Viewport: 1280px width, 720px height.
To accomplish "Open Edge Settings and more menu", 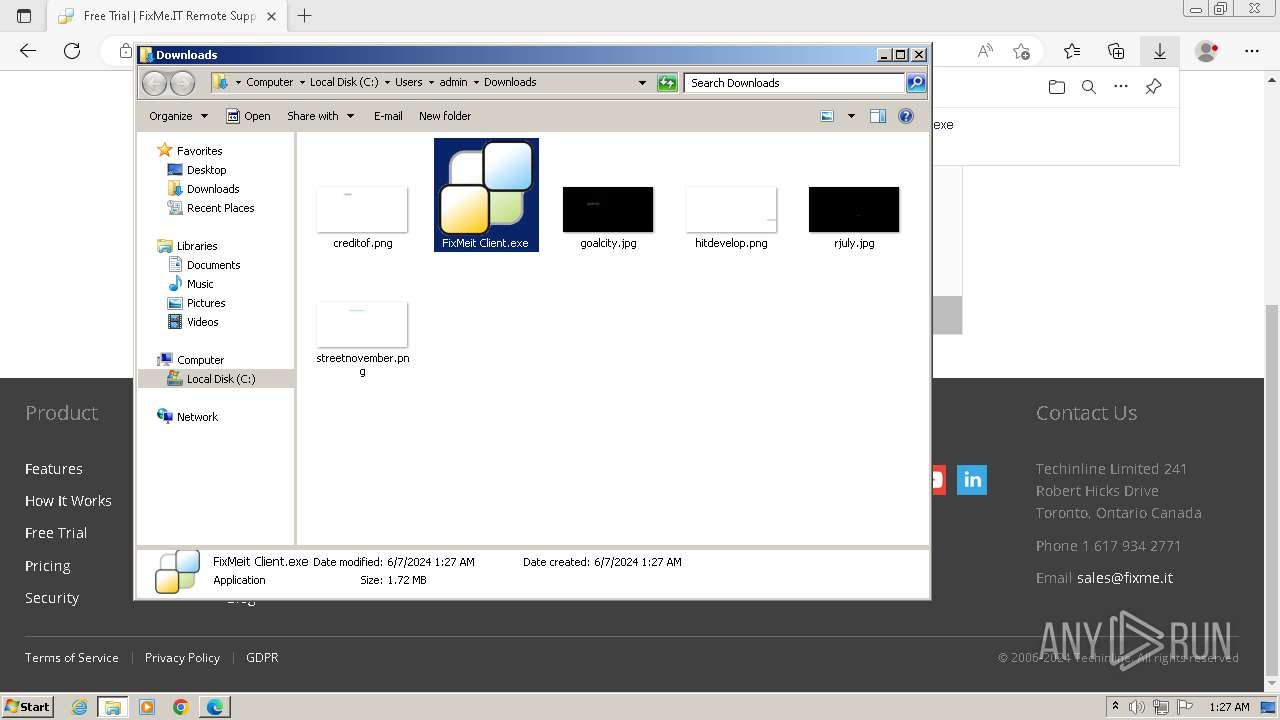I will click(1252, 51).
